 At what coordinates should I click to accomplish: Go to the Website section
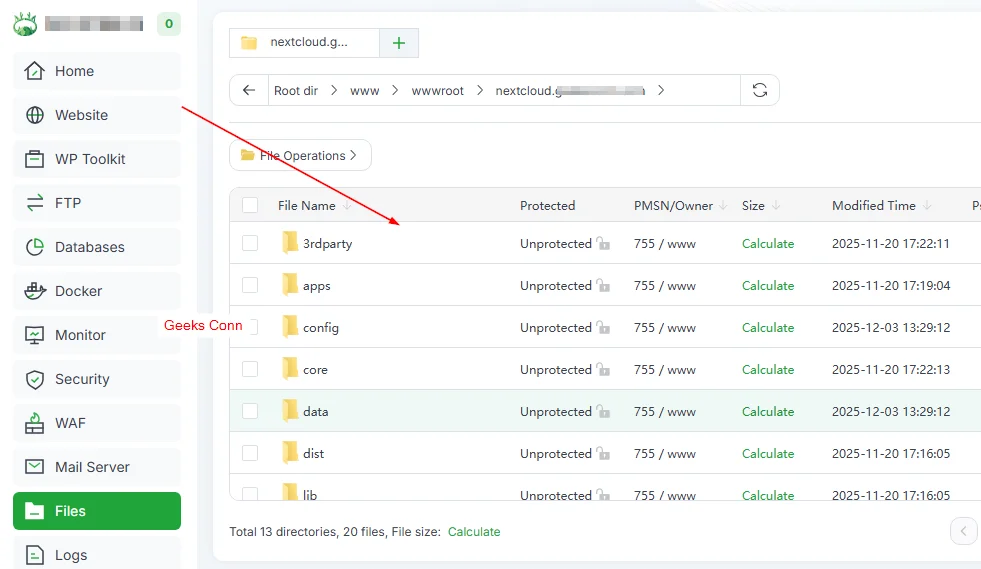click(x=97, y=115)
